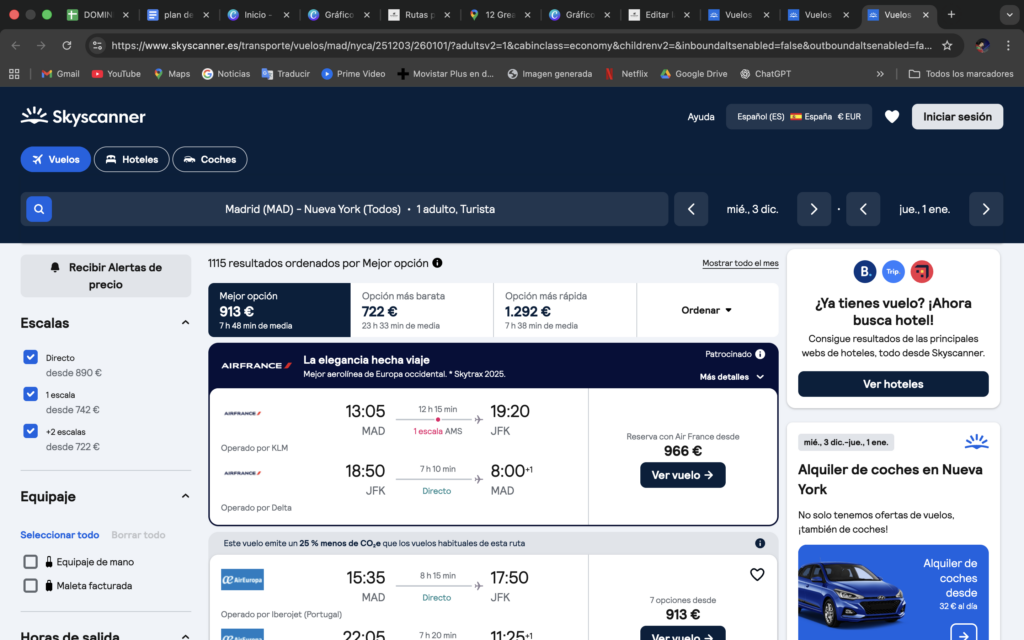
Task: Click the CO₂ emissions info icon
Action: [760, 543]
